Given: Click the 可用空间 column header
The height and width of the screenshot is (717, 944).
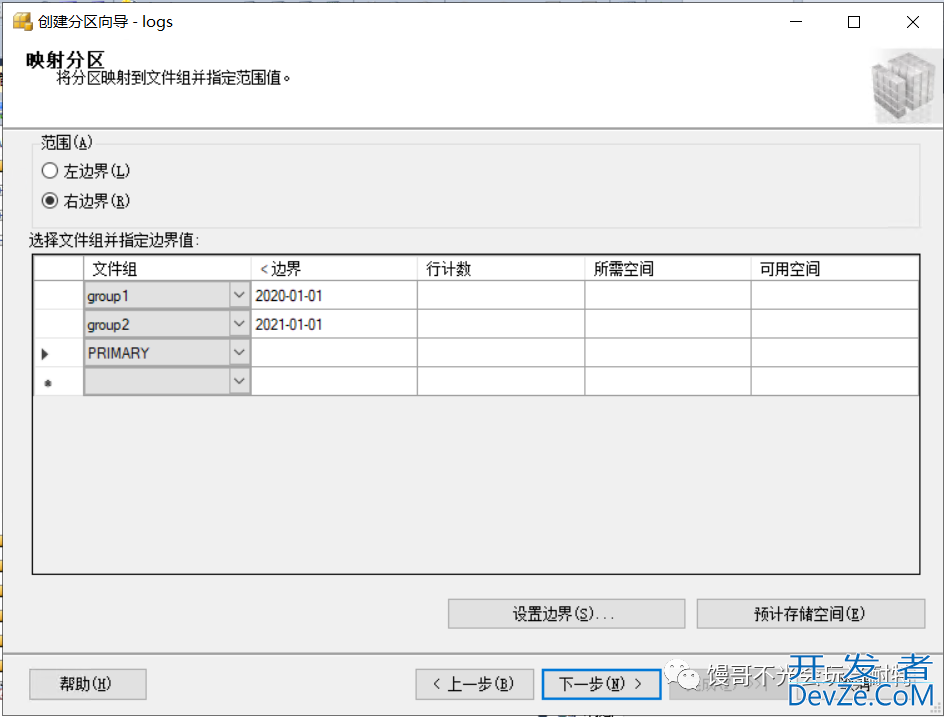Looking at the screenshot, I should 835,268.
